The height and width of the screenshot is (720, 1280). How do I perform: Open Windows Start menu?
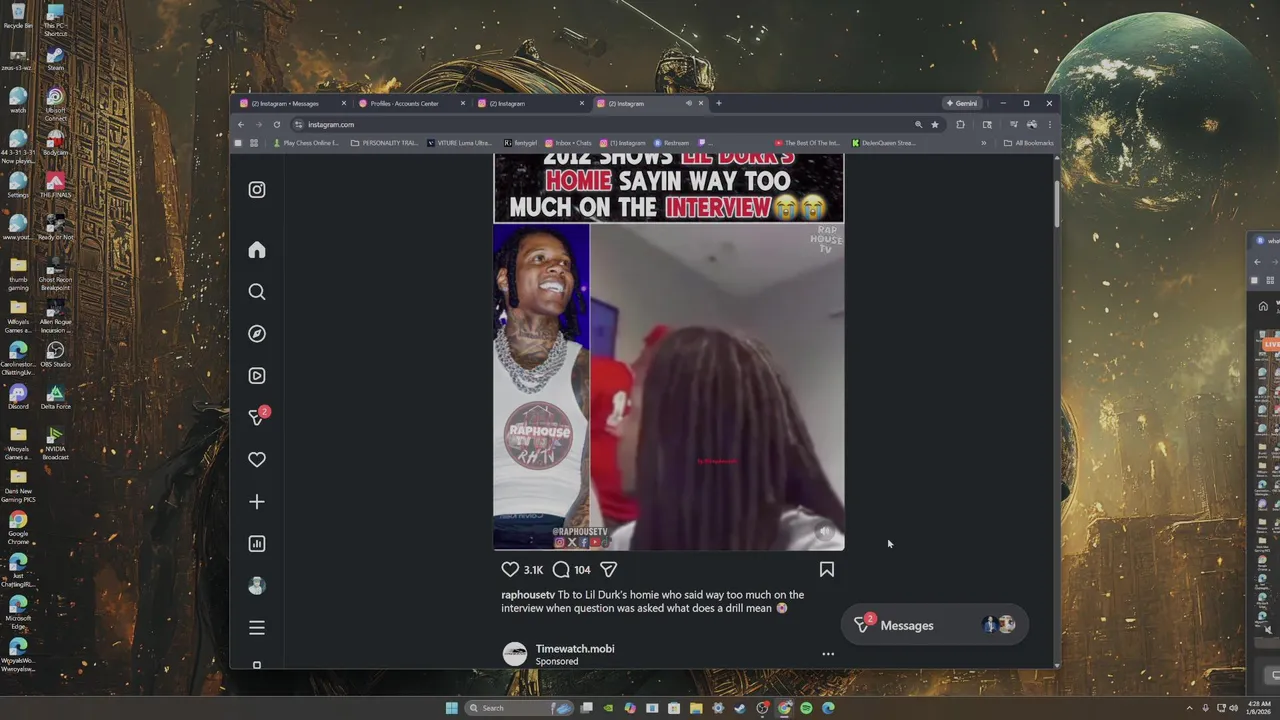(451, 708)
